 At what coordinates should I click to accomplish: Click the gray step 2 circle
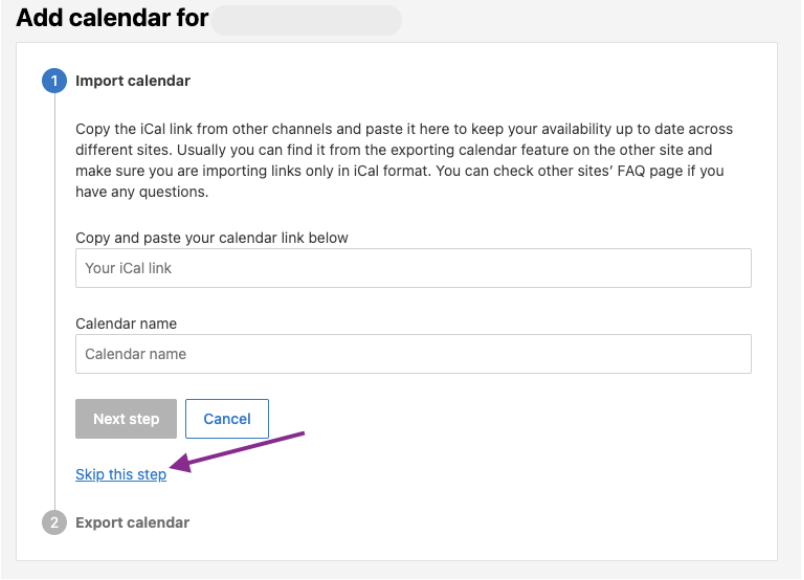[x=53, y=523]
